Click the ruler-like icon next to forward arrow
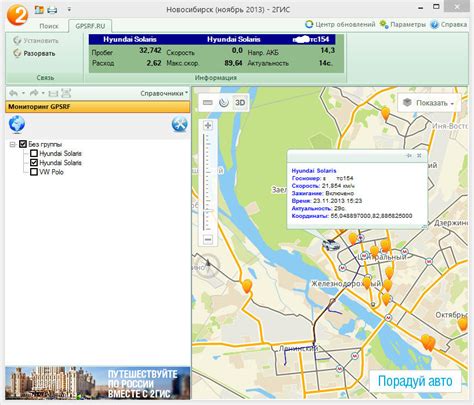Screen dimensions: 474x405 tap(53, 93)
